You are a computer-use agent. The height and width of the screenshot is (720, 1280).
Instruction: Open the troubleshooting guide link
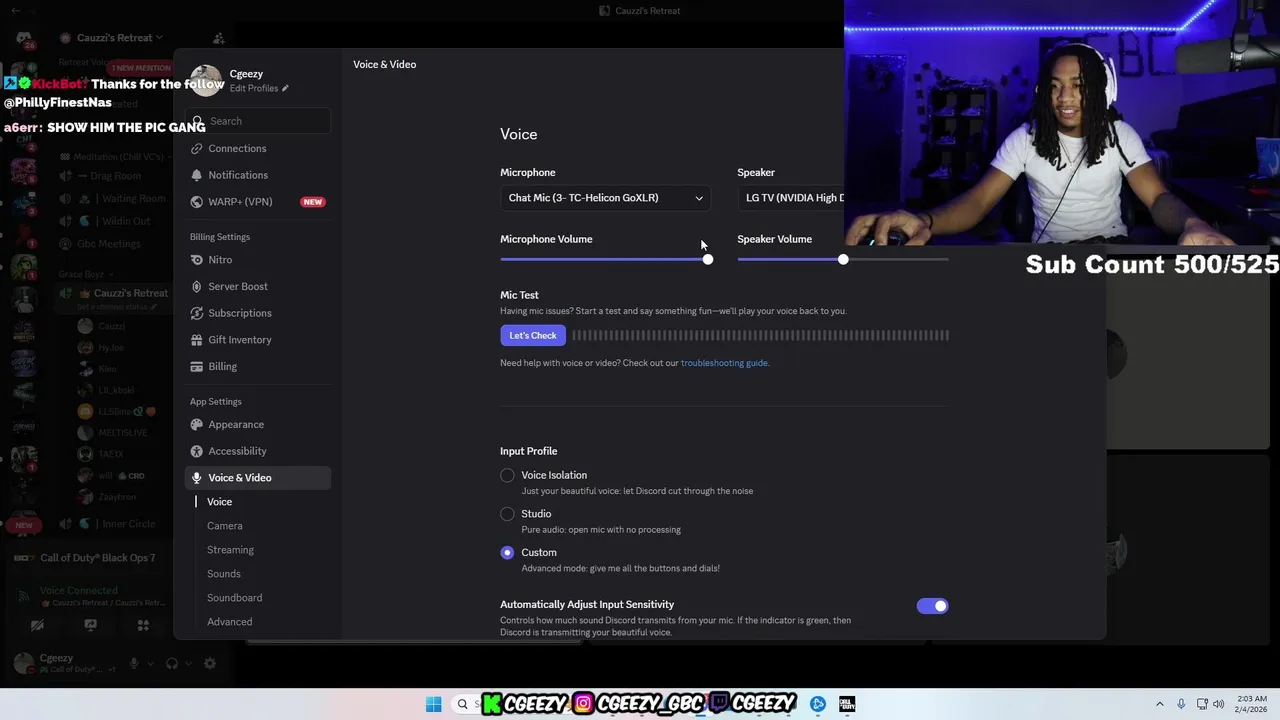pyautogui.click(x=724, y=363)
